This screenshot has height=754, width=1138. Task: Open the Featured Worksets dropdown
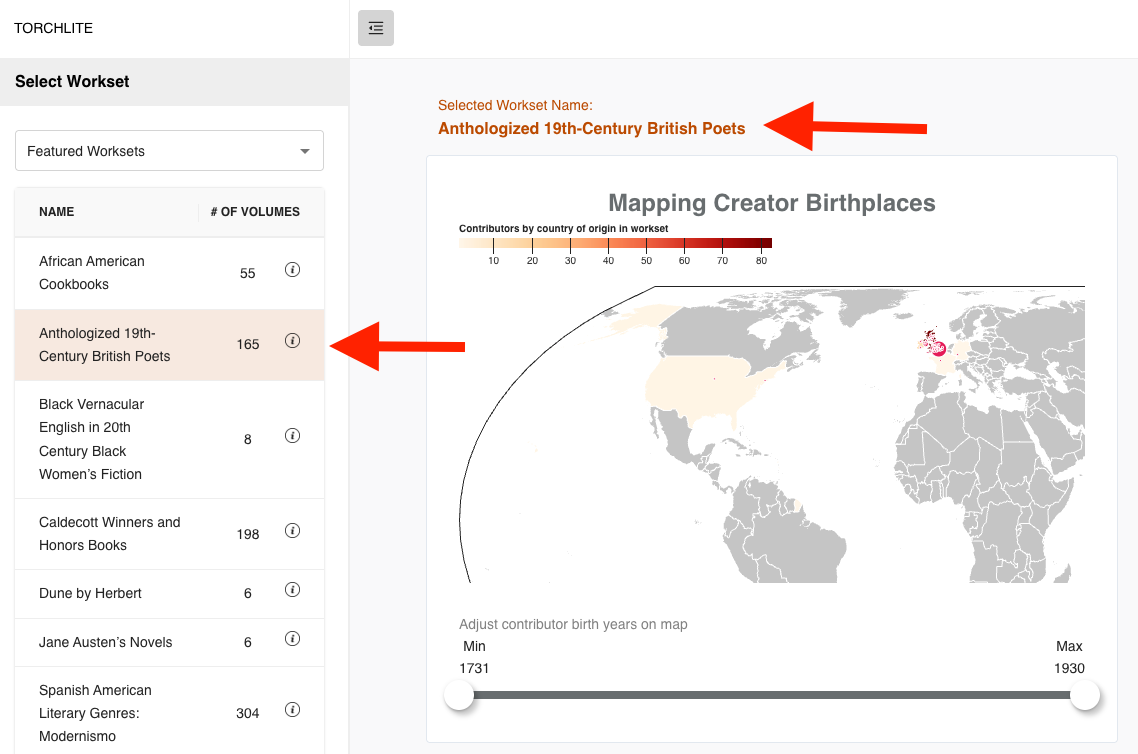169,151
